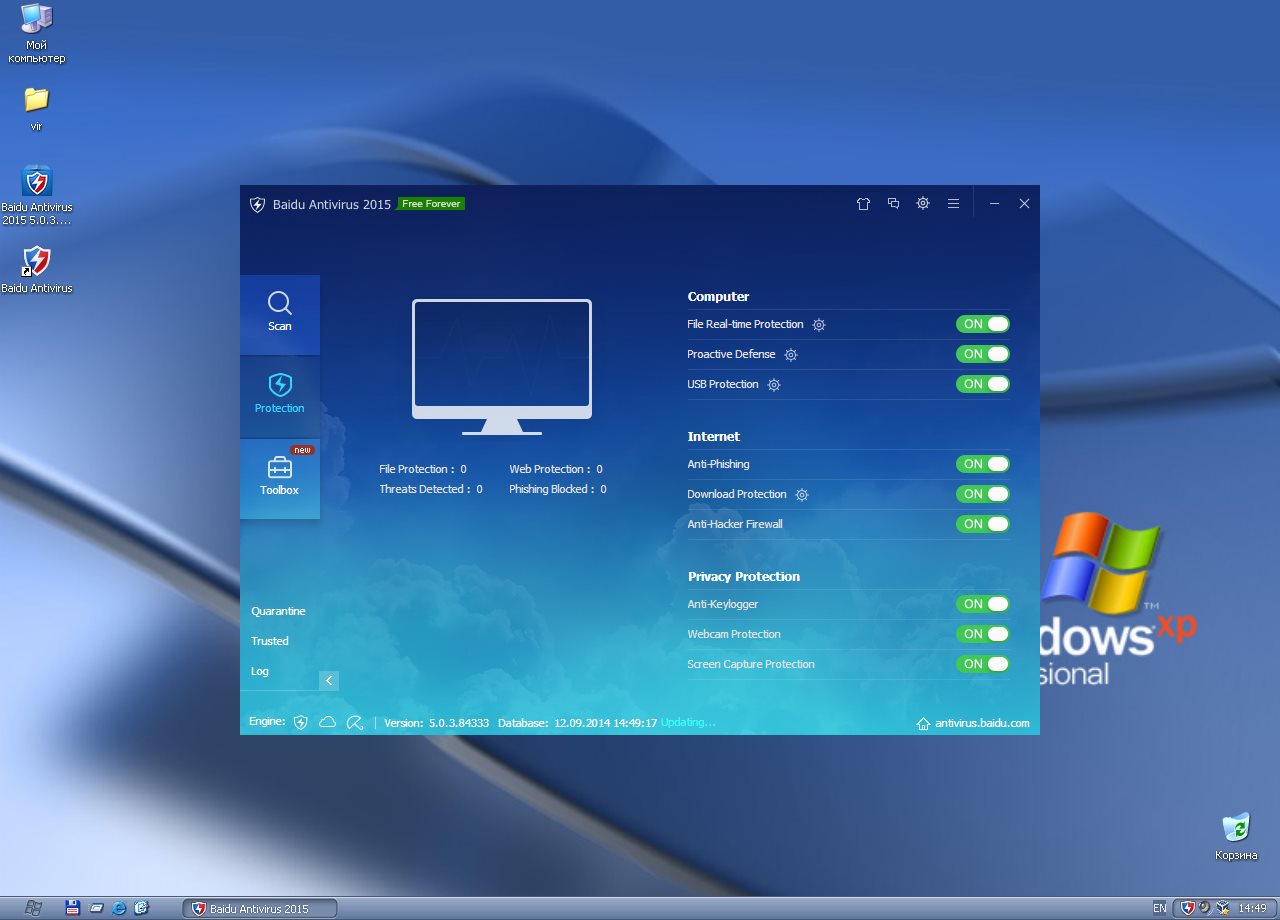
Task: Click the Baidu shield logo in title bar
Action: tap(257, 204)
